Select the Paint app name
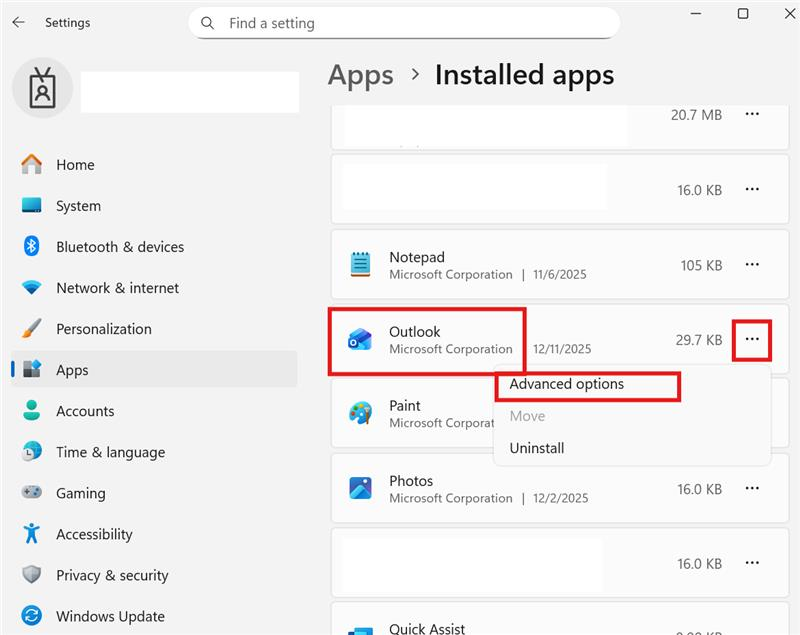The image size is (800, 635). coord(405,406)
